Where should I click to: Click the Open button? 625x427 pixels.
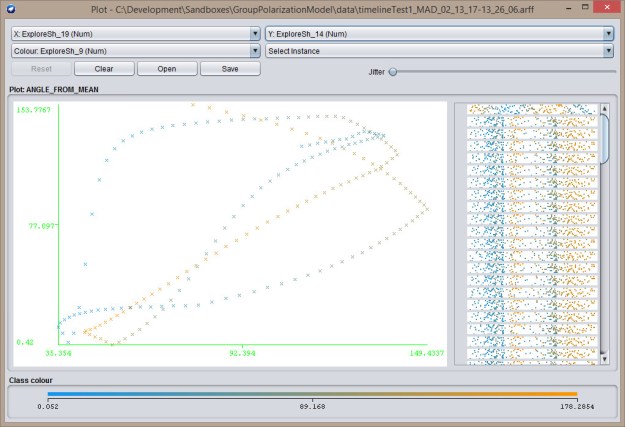coord(167,69)
